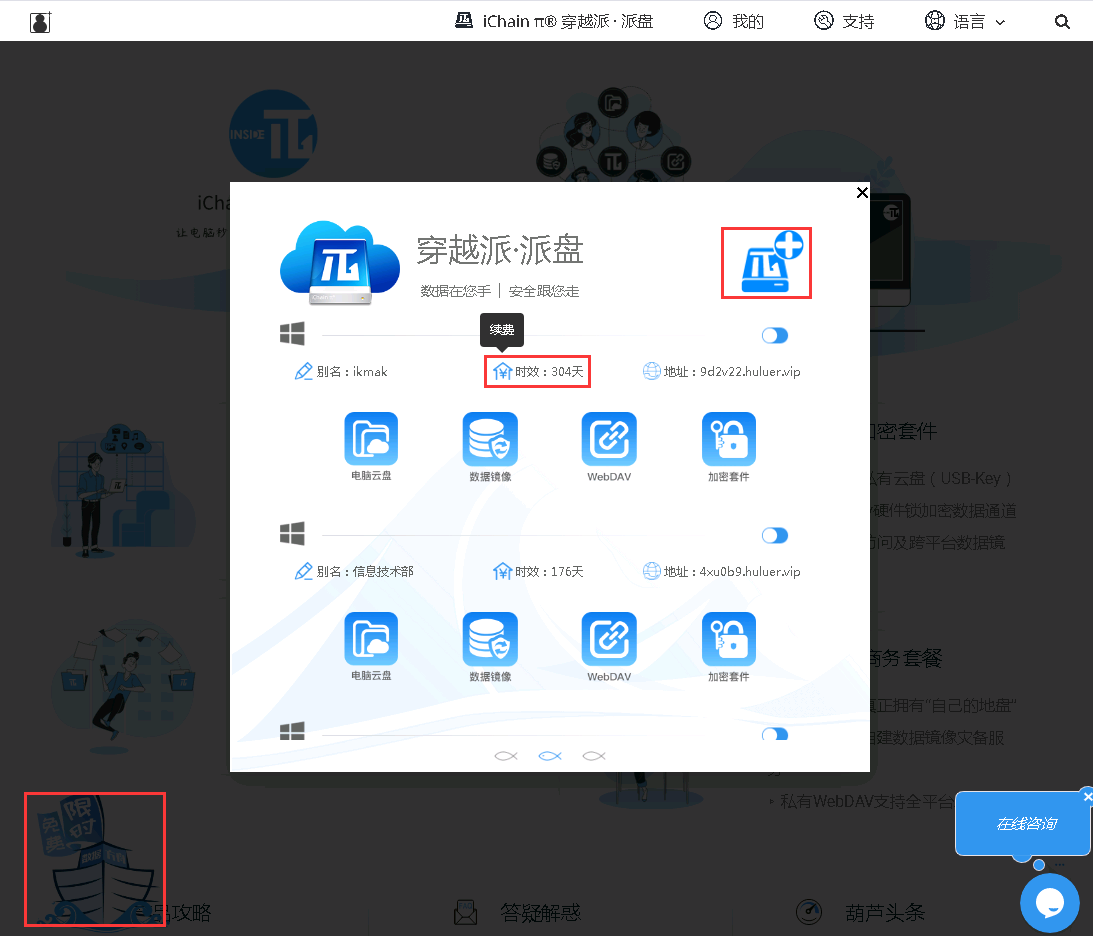Toggle the switch for the ikmak device
Screen dimensions: 1093x937
[774, 335]
